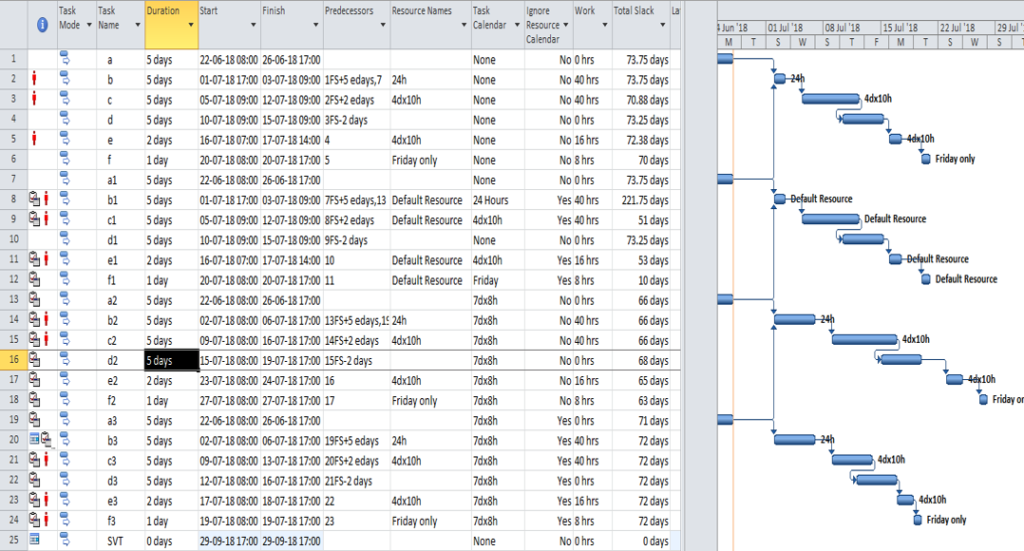Click the Gantt bar for task c in row 3
This screenshot has height=551, width=1024.
click(x=831, y=99)
